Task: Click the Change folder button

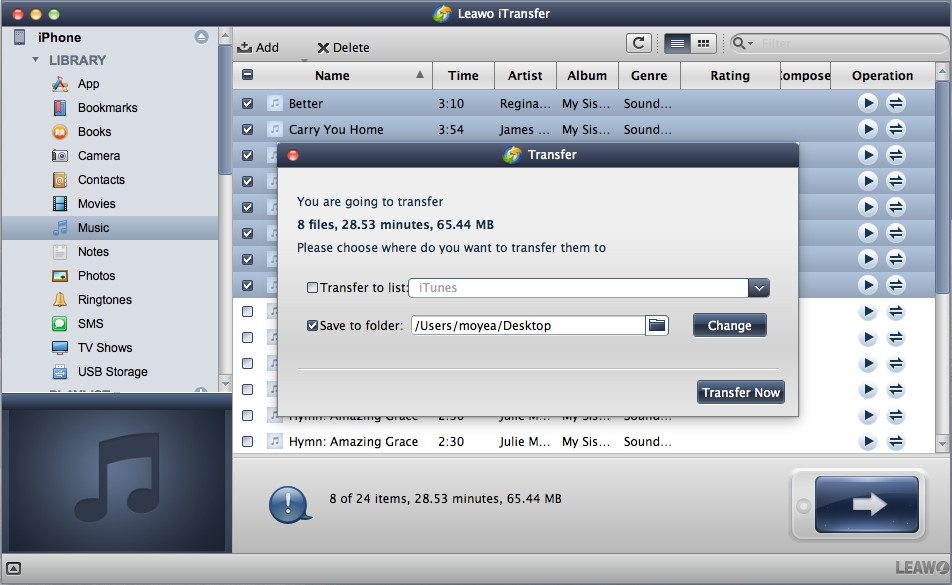Action: (729, 325)
